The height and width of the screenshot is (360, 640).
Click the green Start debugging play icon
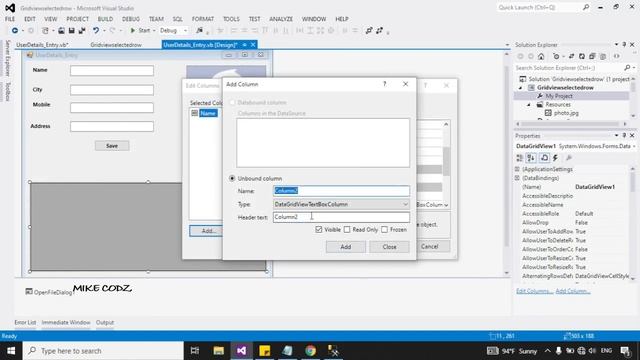[x=133, y=31]
